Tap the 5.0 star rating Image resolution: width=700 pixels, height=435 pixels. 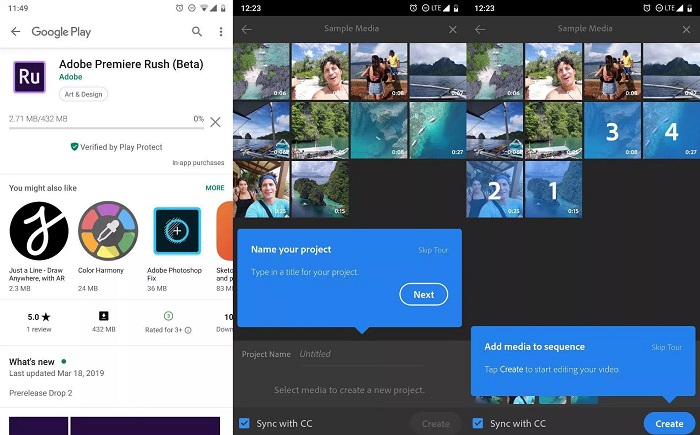tap(39, 317)
